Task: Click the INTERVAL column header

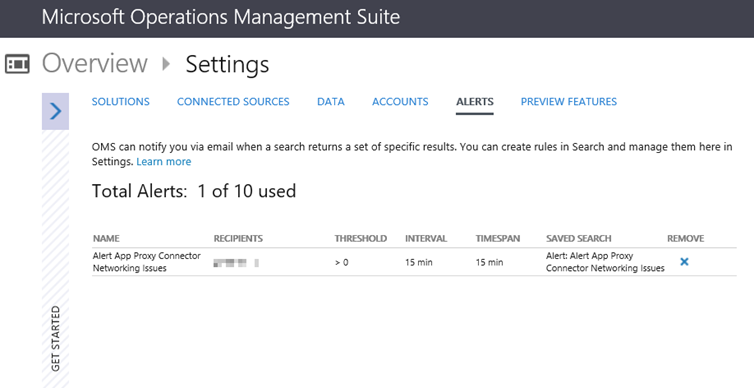Action: (x=426, y=238)
